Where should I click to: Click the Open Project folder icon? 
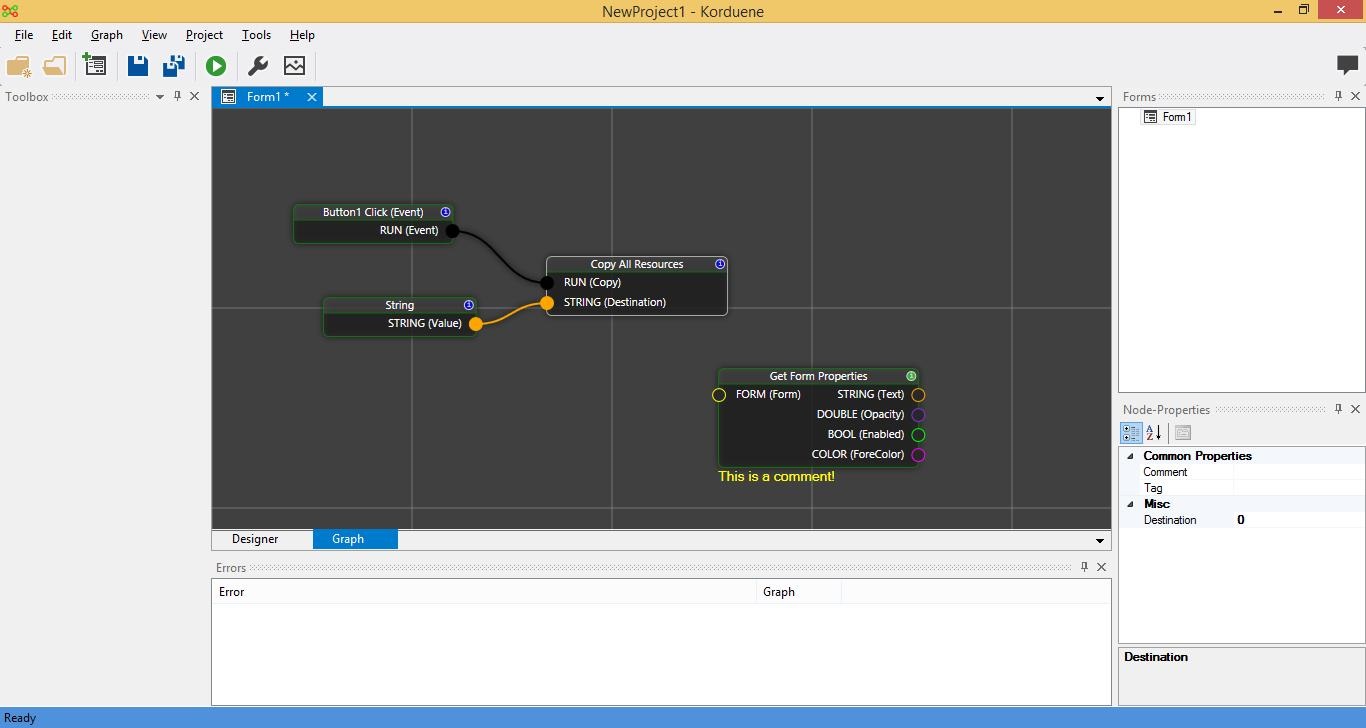coord(55,66)
